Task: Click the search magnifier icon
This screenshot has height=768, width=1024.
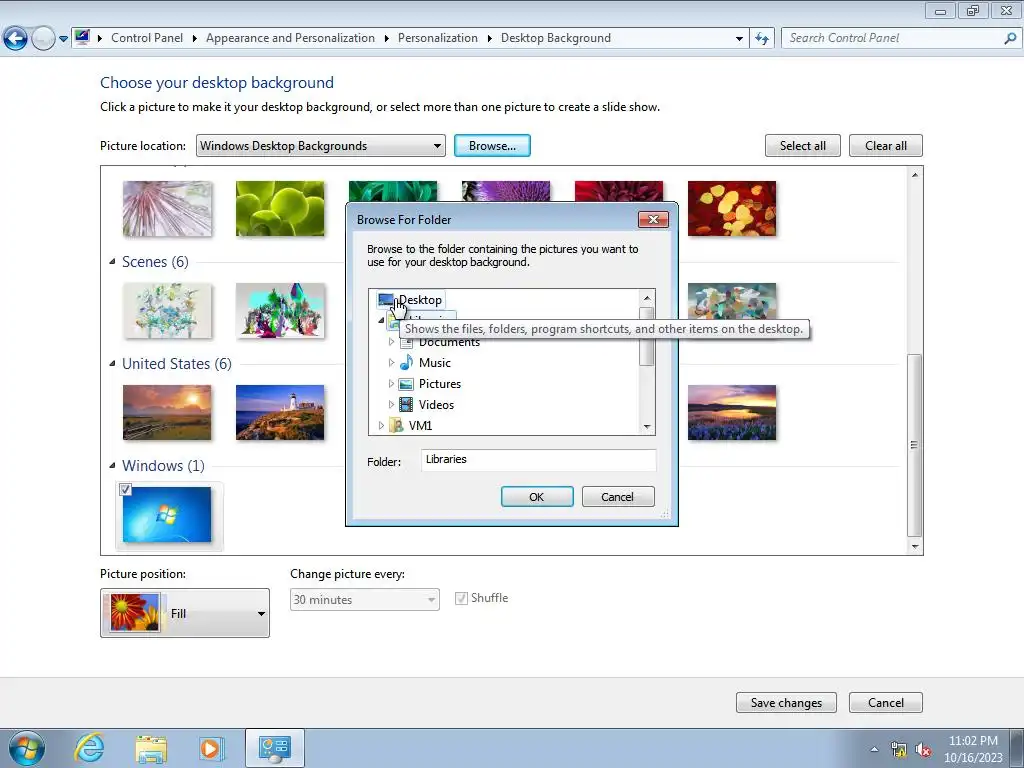Action: [x=1010, y=38]
